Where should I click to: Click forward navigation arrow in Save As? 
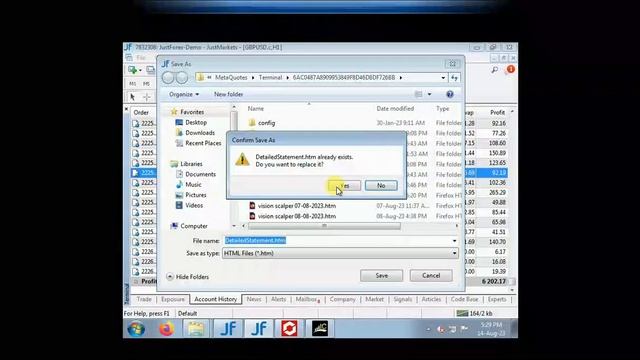(x=182, y=78)
